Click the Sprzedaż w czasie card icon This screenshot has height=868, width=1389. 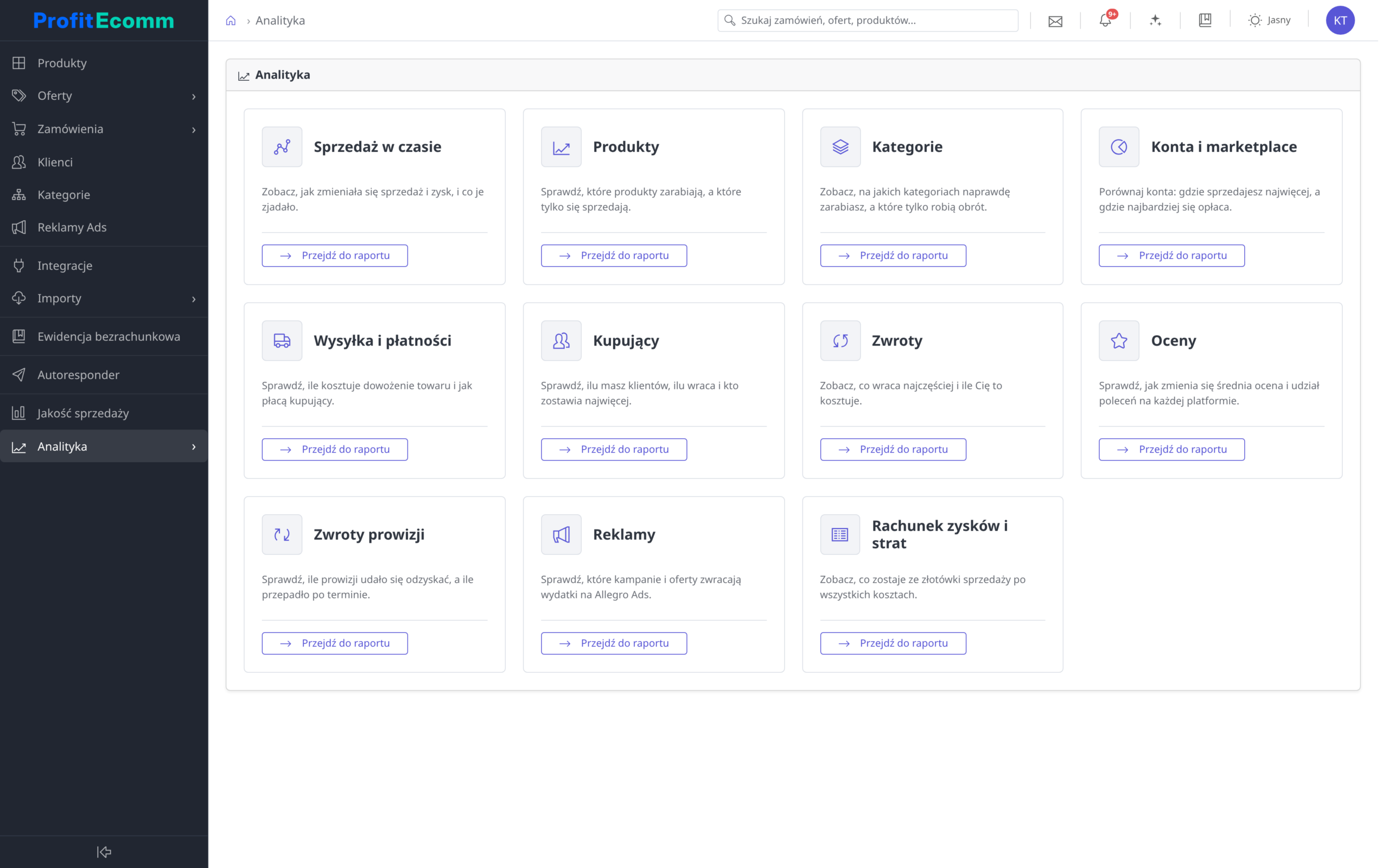pos(282,147)
